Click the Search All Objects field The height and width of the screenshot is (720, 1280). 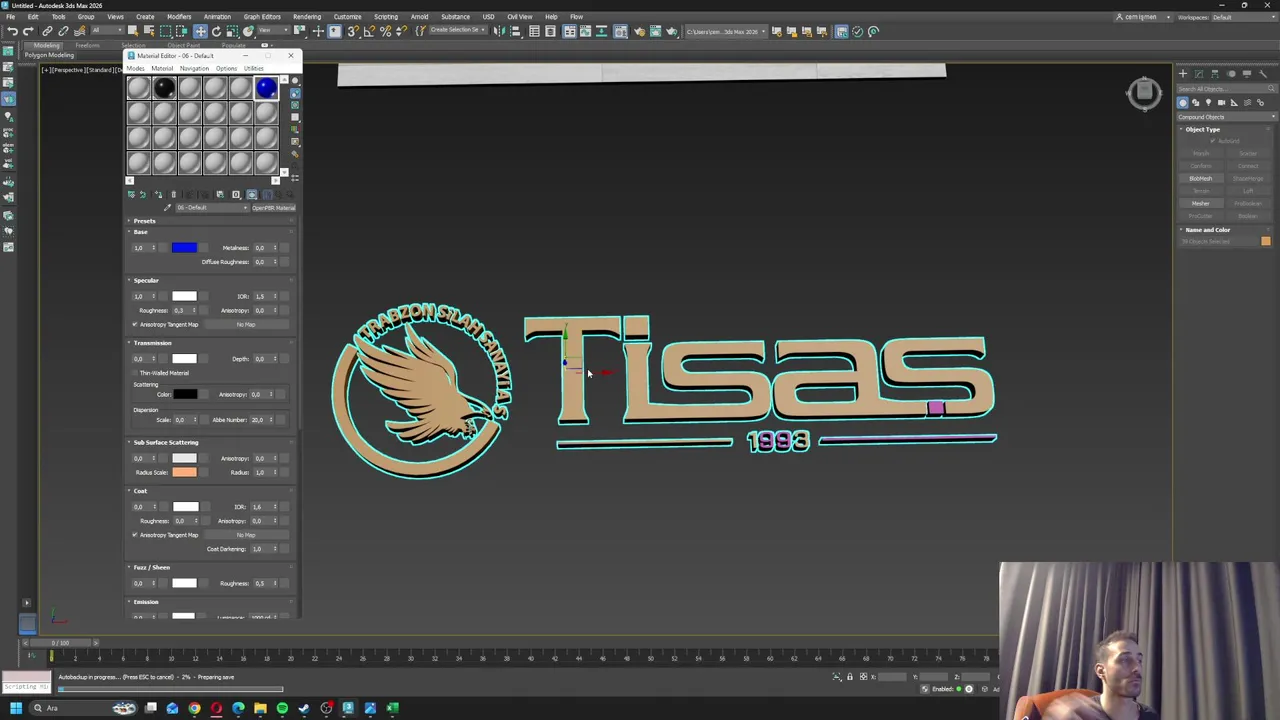click(x=1226, y=89)
